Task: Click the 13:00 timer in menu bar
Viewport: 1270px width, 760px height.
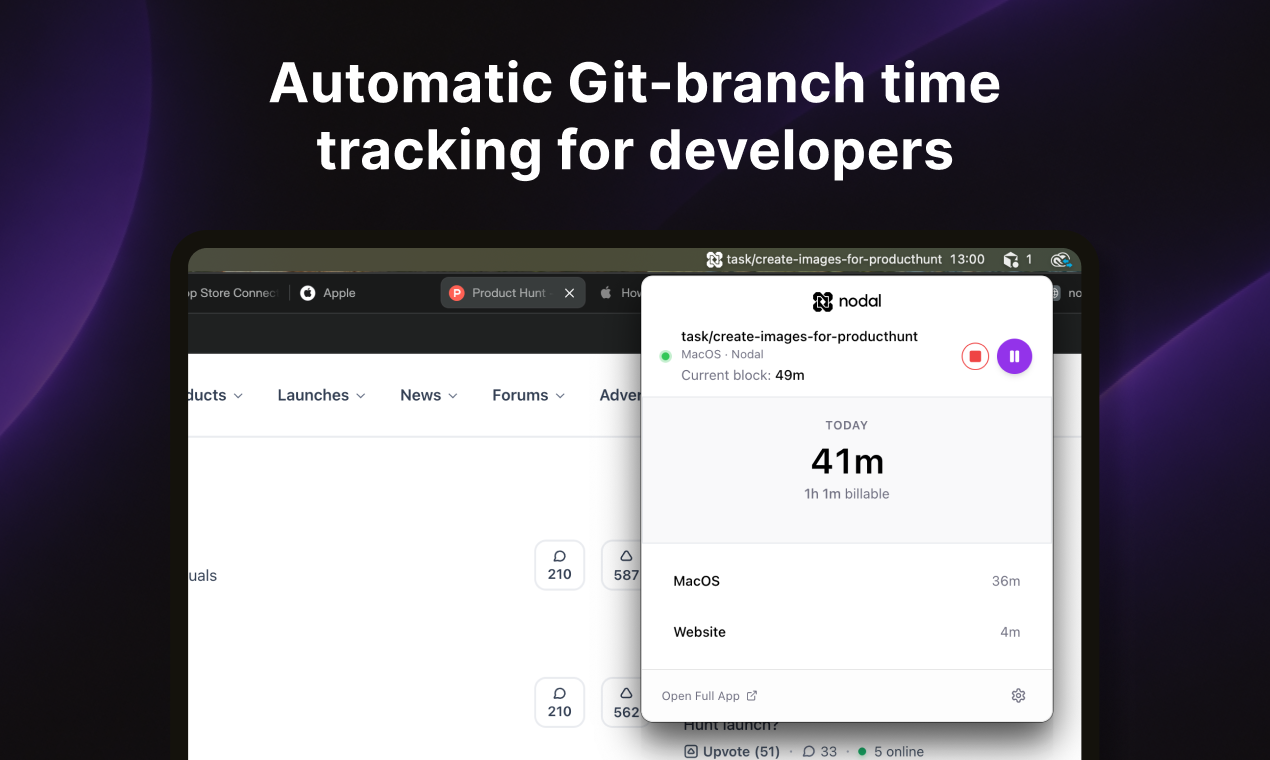Action: [x=967, y=259]
